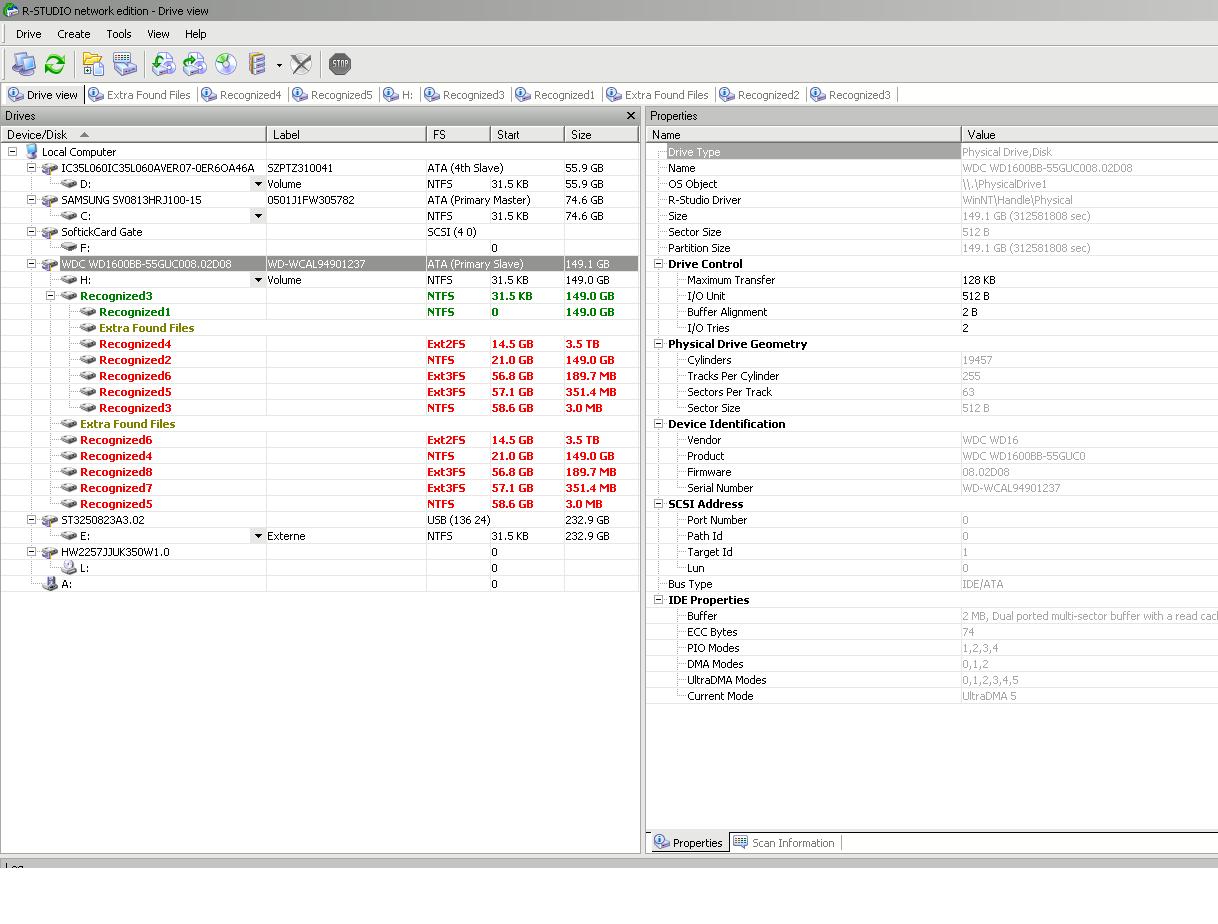
Task: Switch to the Recognized4 tab
Action: (242, 95)
